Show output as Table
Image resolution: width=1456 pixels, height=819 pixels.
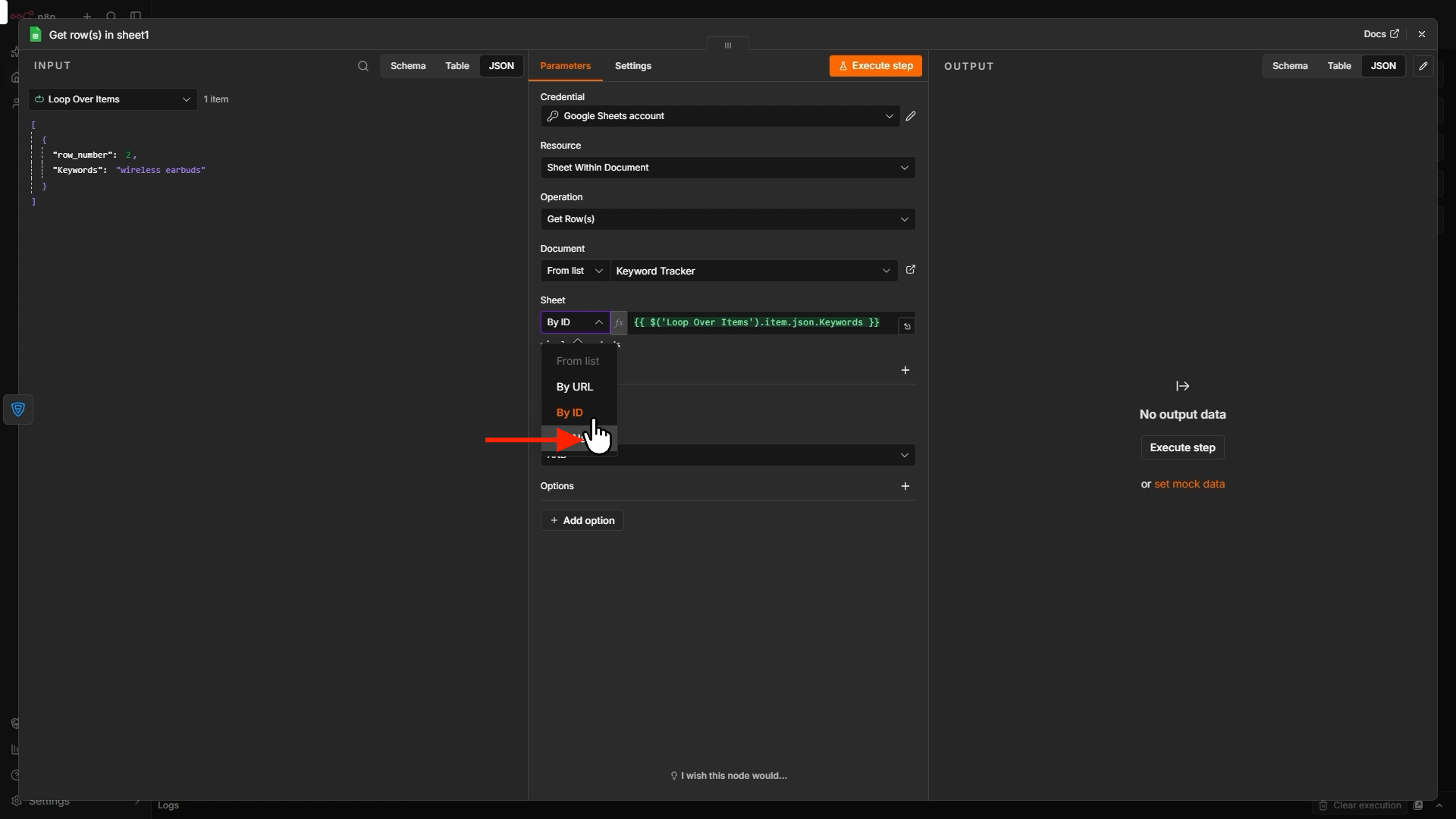(1339, 66)
